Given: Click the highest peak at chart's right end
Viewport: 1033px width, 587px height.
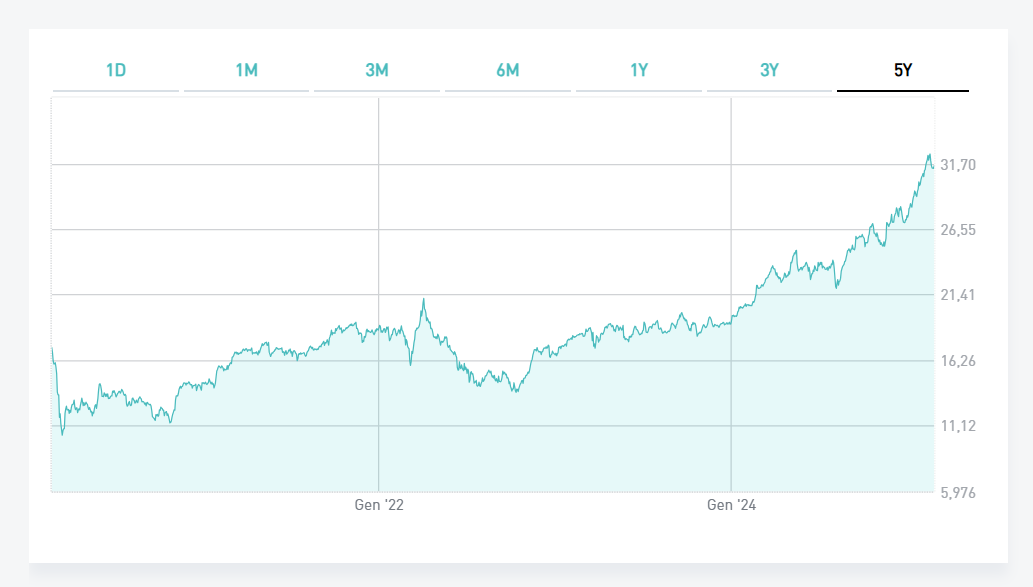Looking at the screenshot, I should tap(929, 155).
